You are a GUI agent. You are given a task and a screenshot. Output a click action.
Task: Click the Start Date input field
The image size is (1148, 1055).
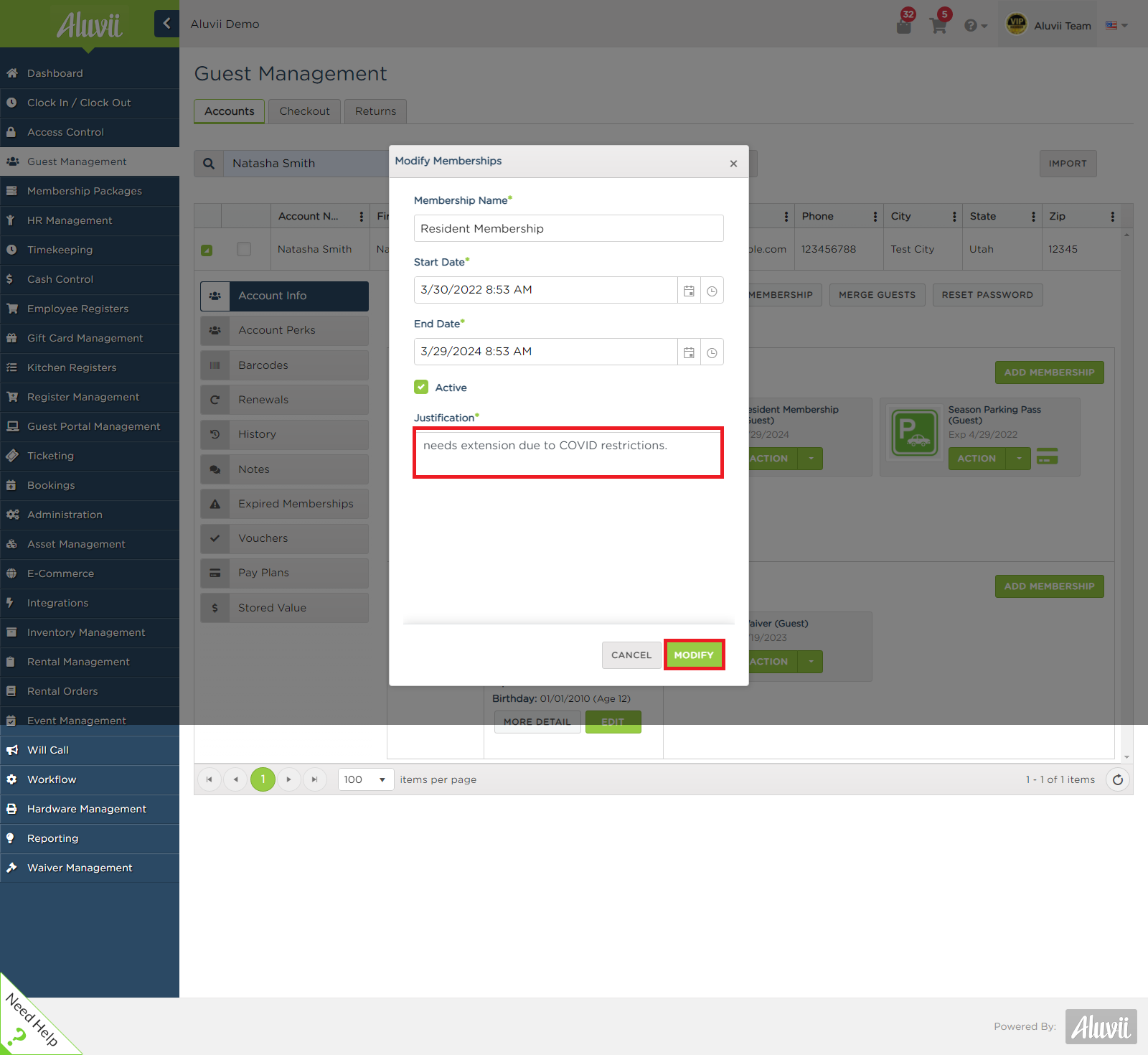[545, 290]
